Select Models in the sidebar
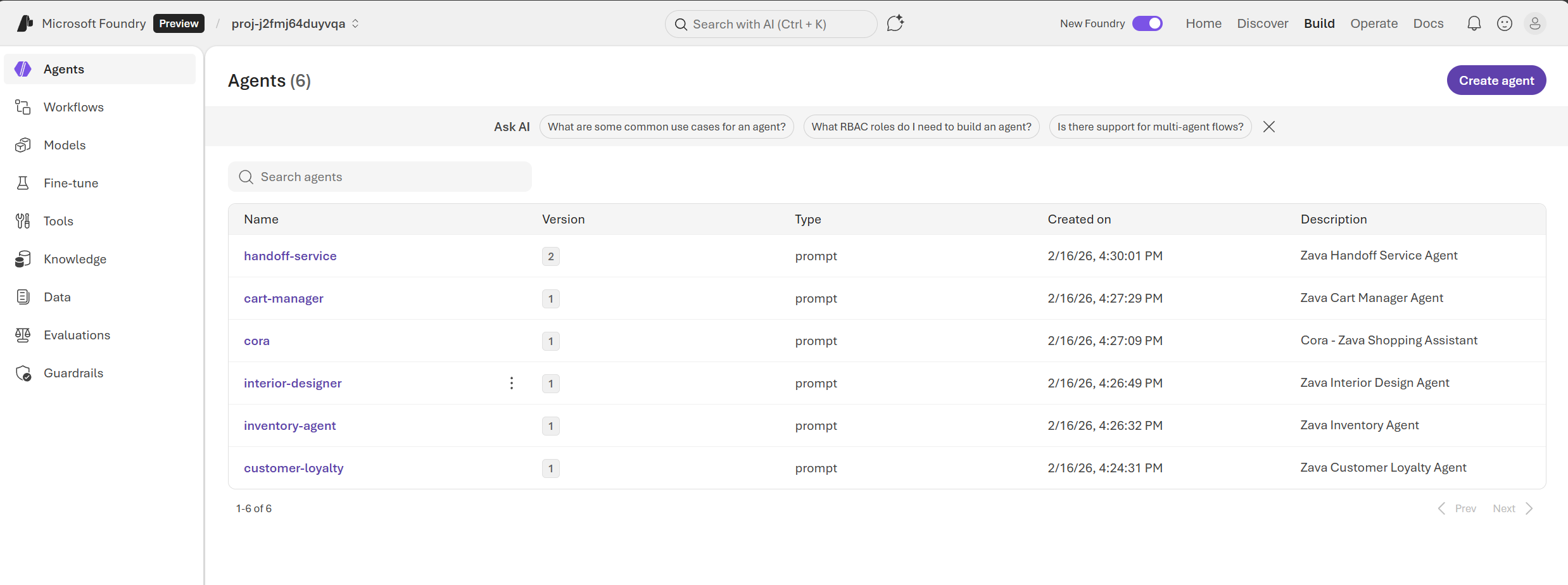 [100, 145]
